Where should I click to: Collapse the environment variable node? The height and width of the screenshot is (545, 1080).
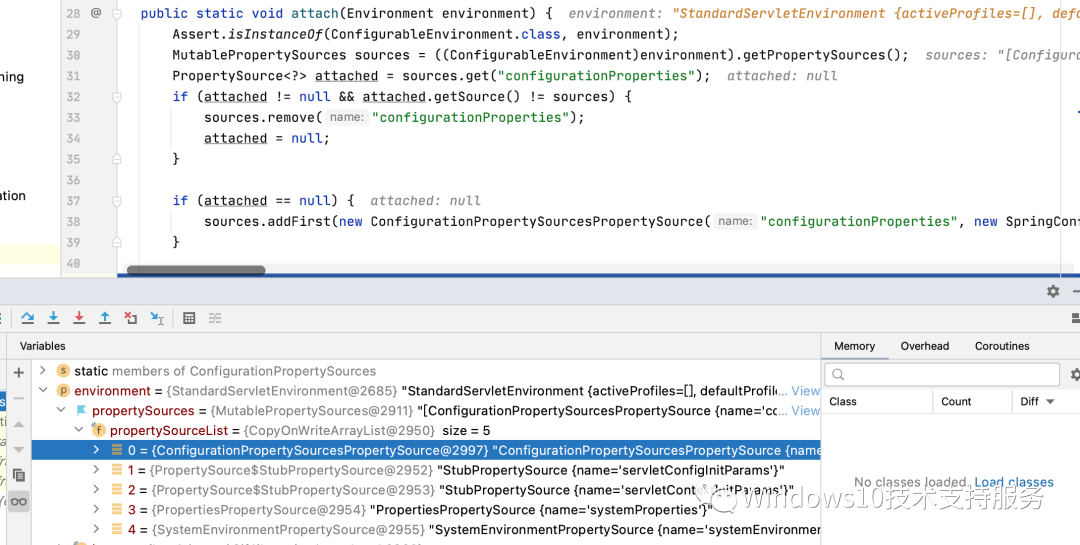(43, 391)
